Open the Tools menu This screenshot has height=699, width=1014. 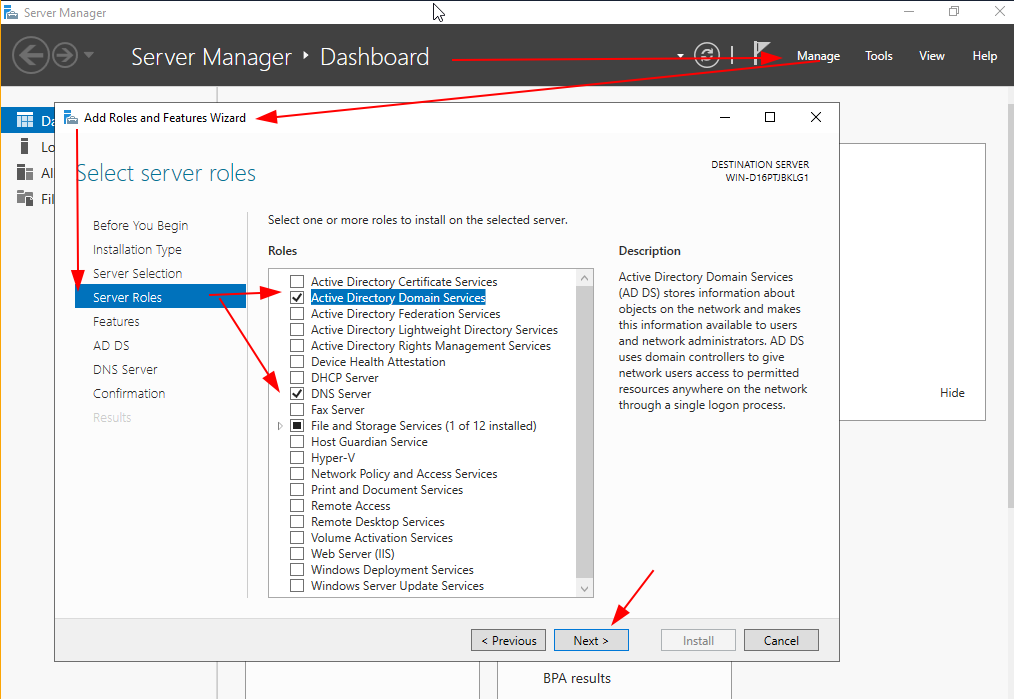point(879,56)
